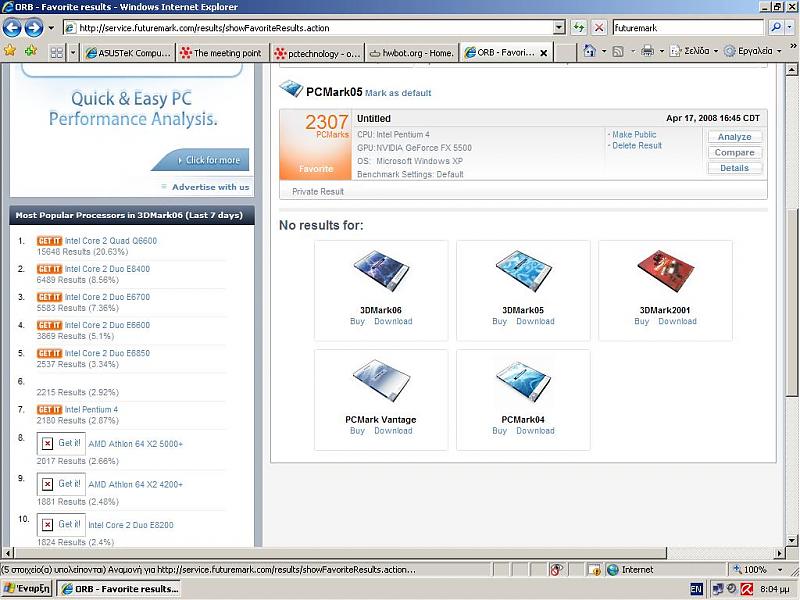Click Download under 3DMark06
800x600 pixels.
tap(393, 321)
